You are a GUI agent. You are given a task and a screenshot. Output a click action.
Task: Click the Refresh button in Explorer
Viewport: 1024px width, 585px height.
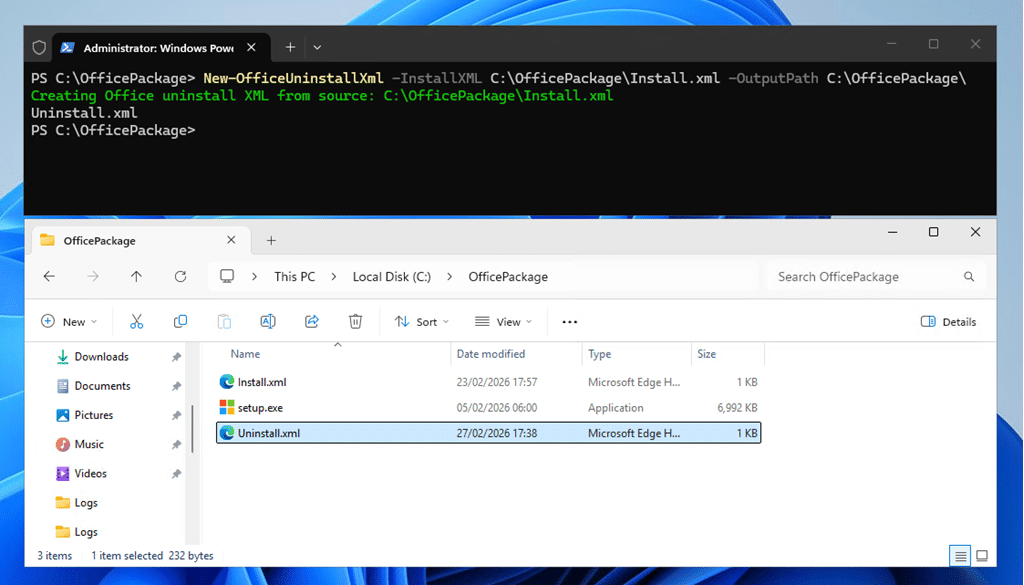(180, 277)
